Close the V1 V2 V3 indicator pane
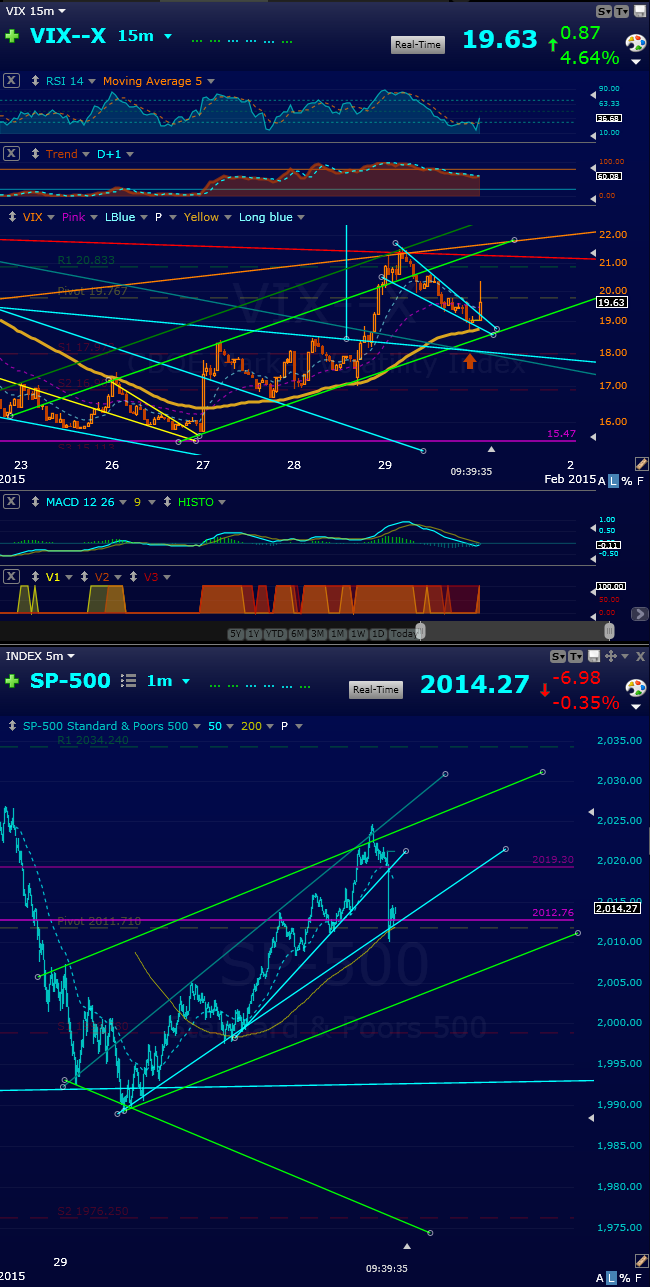The width and height of the screenshot is (650, 1287). 12,577
